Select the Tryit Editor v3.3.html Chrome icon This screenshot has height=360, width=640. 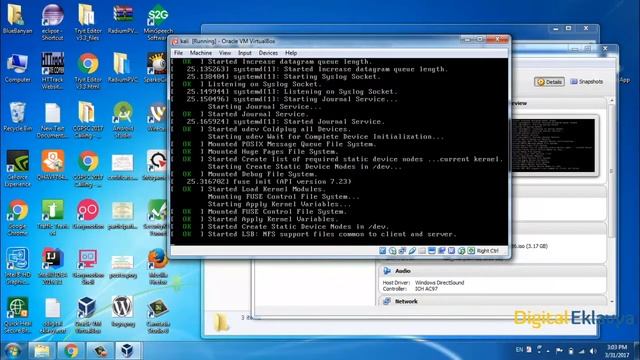87,71
